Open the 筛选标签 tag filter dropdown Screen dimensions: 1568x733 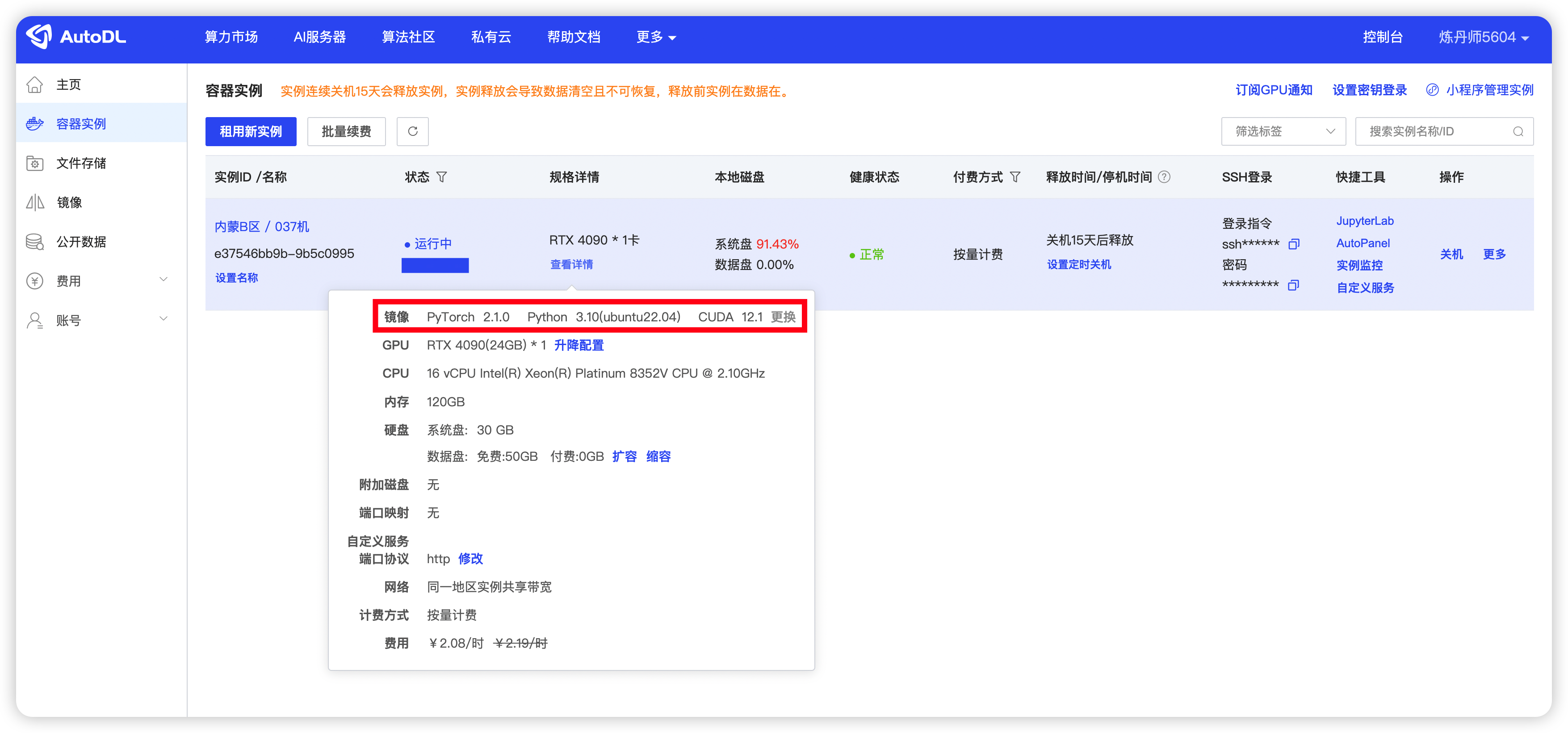pyautogui.click(x=1284, y=131)
